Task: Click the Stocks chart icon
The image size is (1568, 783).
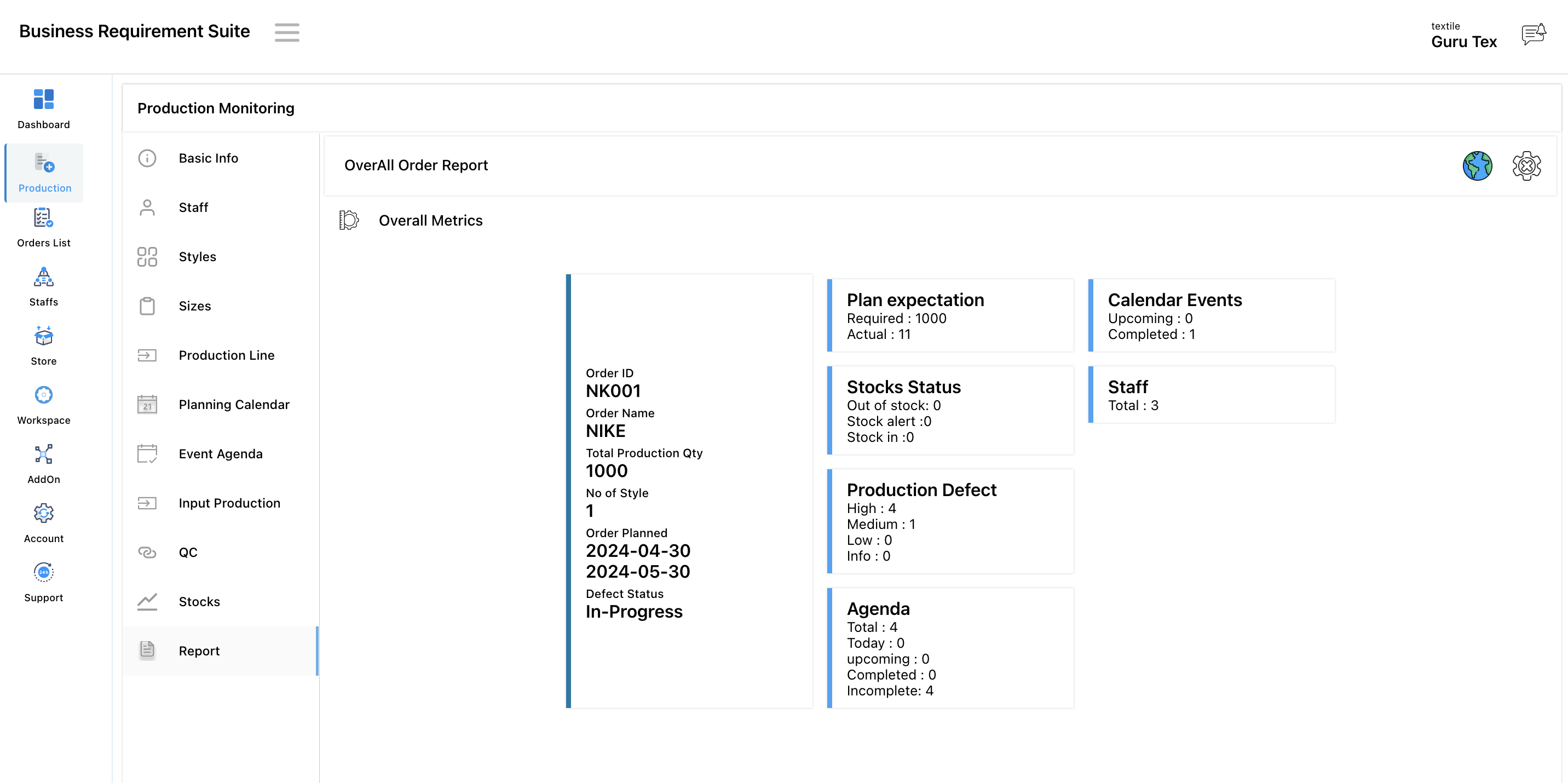Action: 147,602
